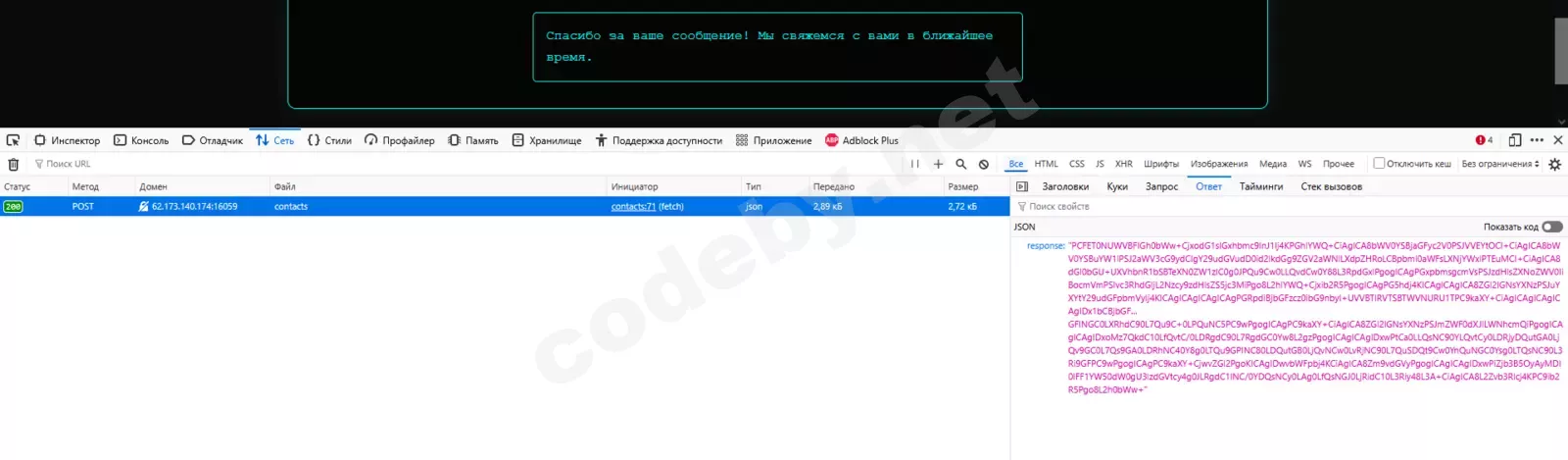This screenshot has height=460, width=1568.
Task: Filter requests by HTML
Action: click(x=1047, y=164)
